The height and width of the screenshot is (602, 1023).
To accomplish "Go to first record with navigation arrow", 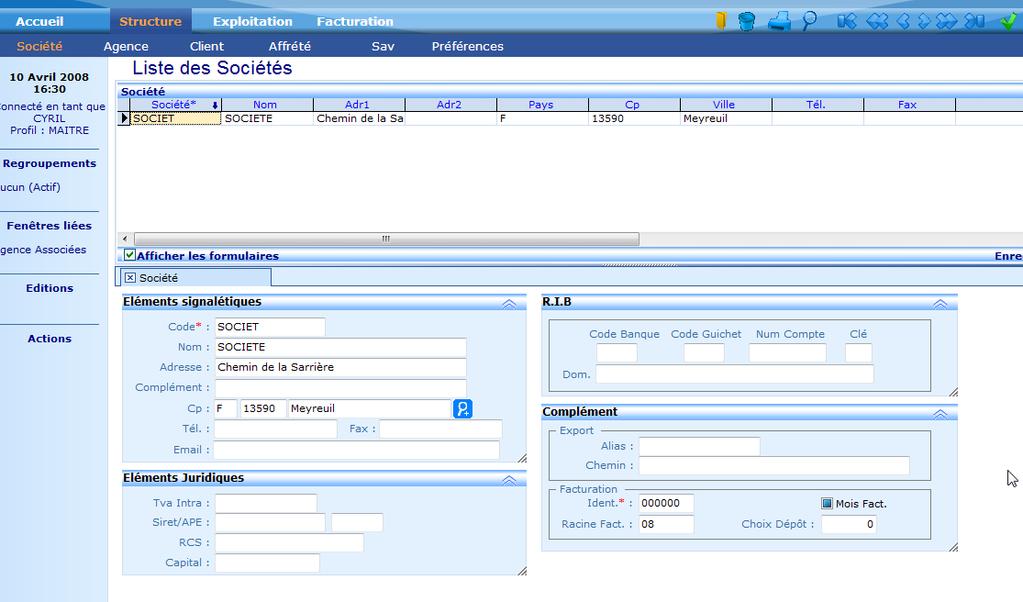I will [x=847, y=21].
